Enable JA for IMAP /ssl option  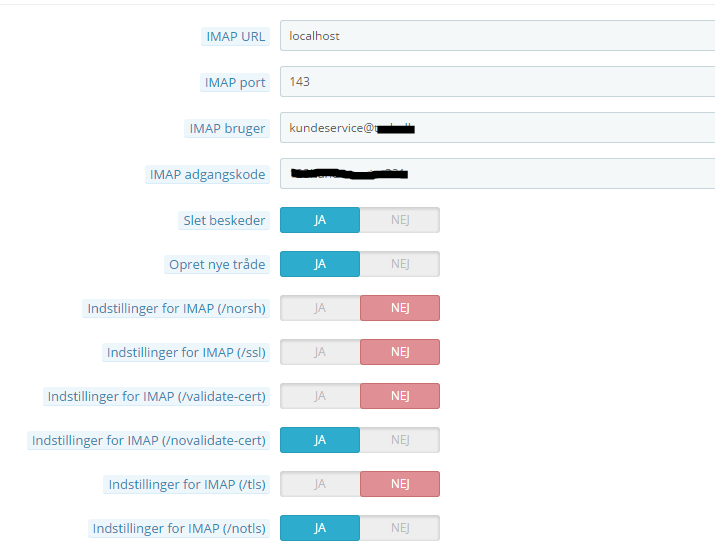point(320,352)
